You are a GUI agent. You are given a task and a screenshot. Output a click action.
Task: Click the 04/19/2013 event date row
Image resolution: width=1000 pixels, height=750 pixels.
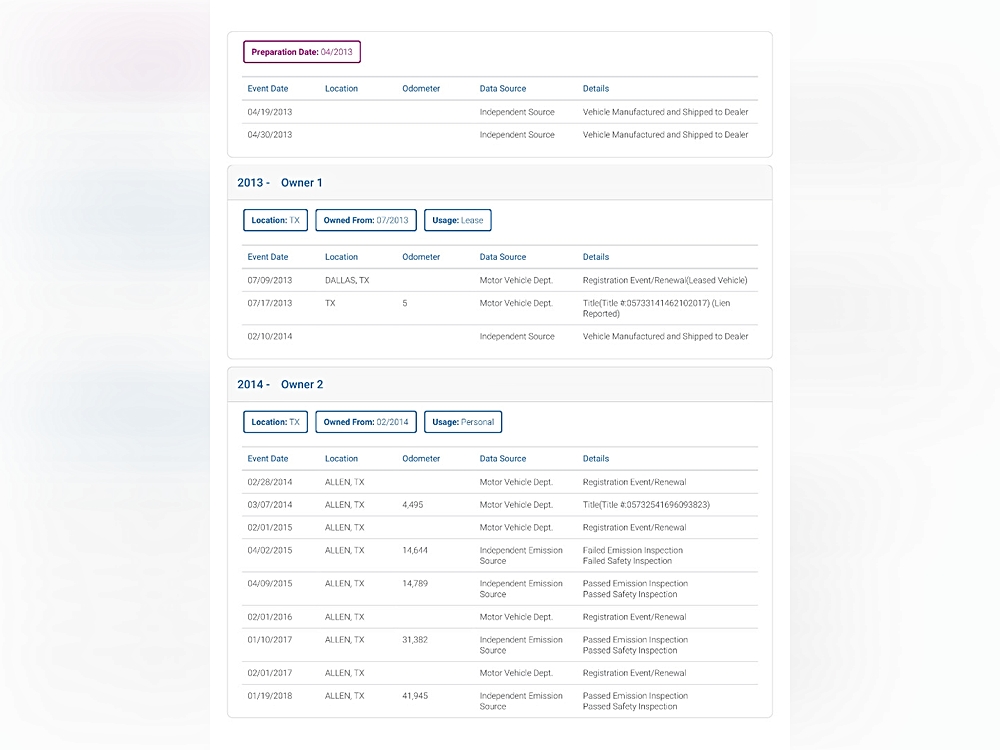[x=270, y=112]
